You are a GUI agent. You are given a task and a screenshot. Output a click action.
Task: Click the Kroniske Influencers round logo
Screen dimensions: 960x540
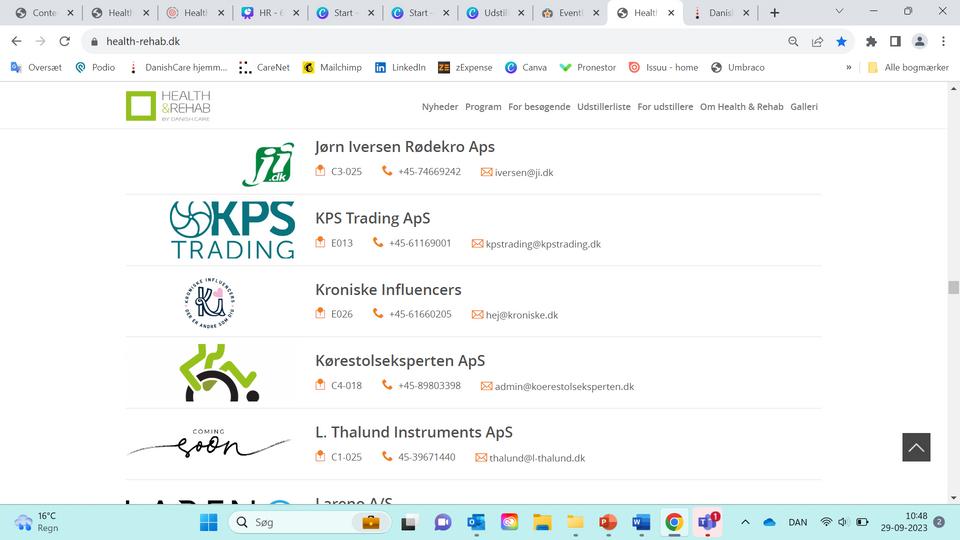pyautogui.click(x=210, y=302)
